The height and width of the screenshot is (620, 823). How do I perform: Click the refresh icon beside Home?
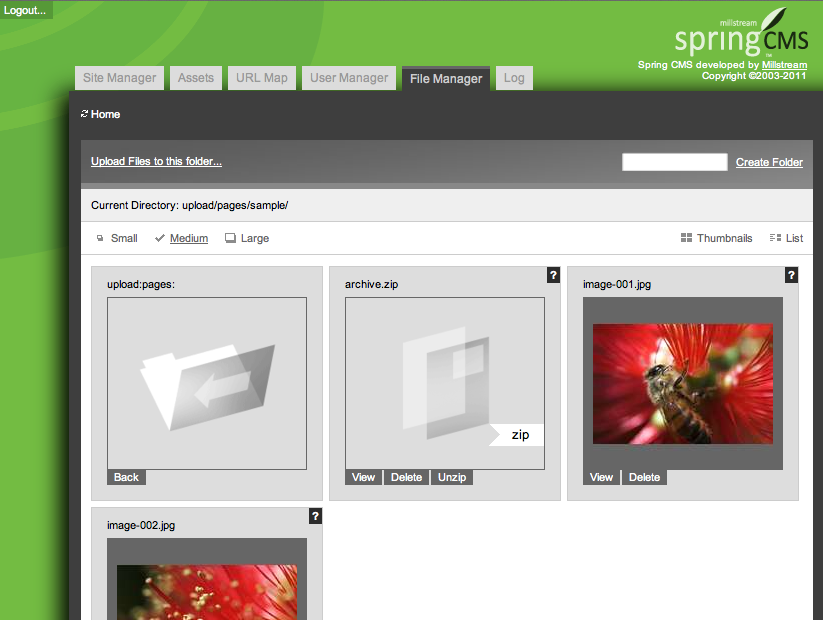pyautogui.click(x=84, y=114)
